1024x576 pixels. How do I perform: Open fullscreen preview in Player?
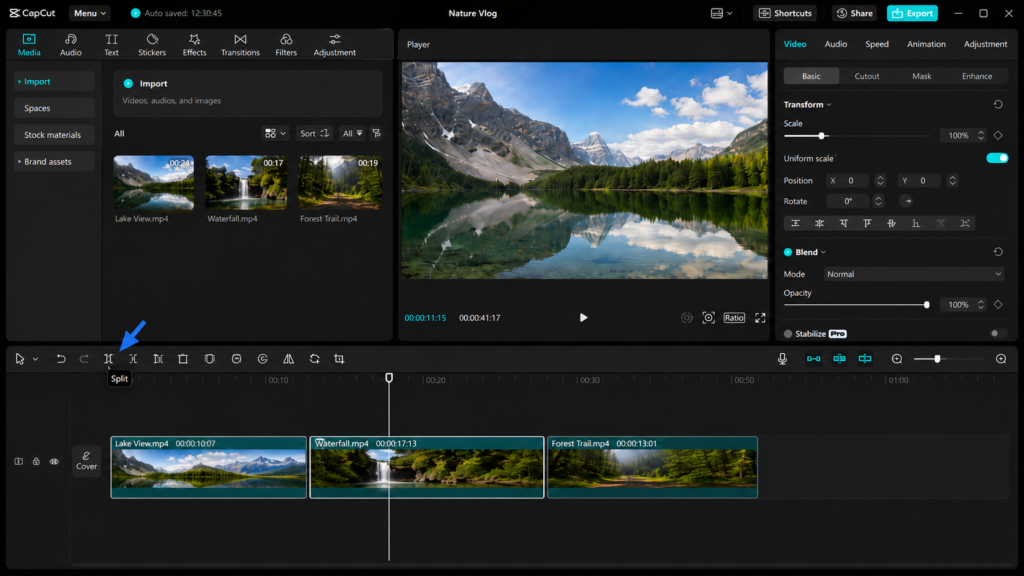(x=760, y=317)
